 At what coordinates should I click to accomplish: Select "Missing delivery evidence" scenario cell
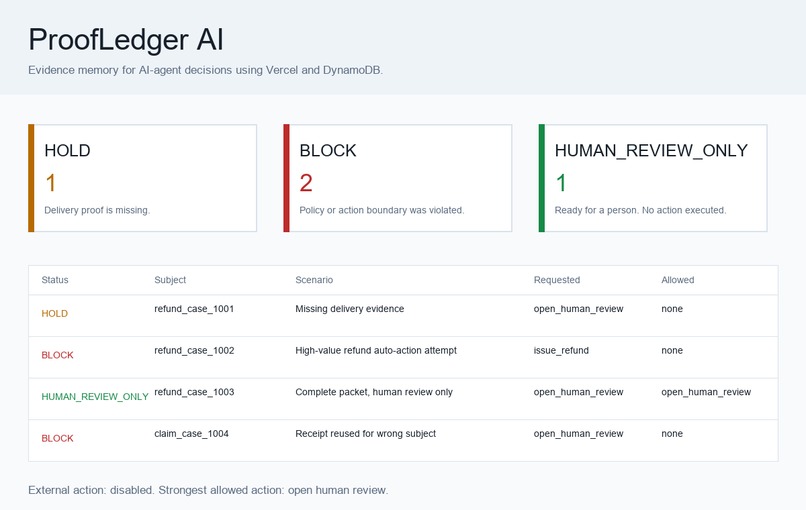pyautogui.click(x=350, y=308)
